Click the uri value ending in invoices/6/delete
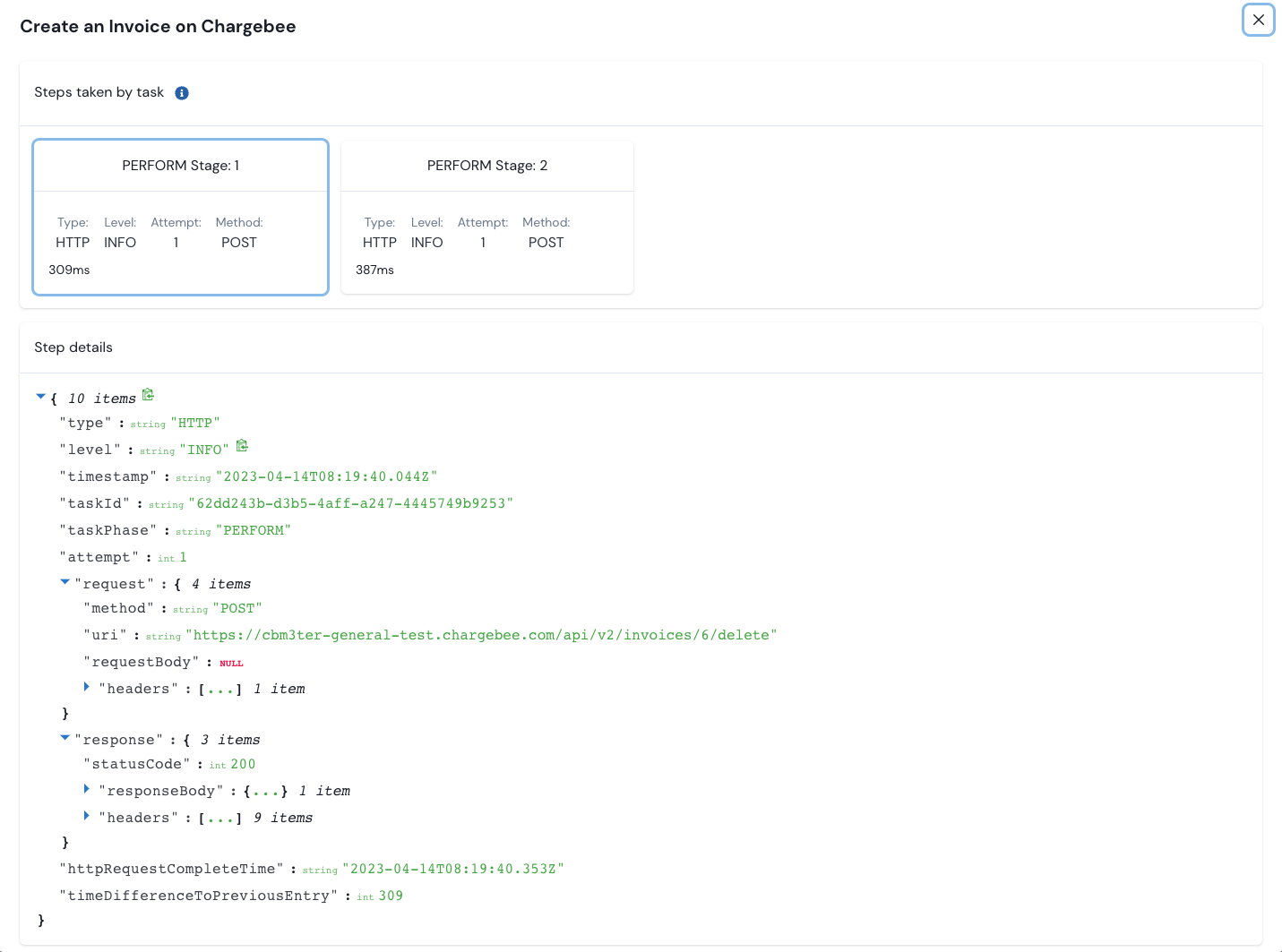 [x=481, y=635]
